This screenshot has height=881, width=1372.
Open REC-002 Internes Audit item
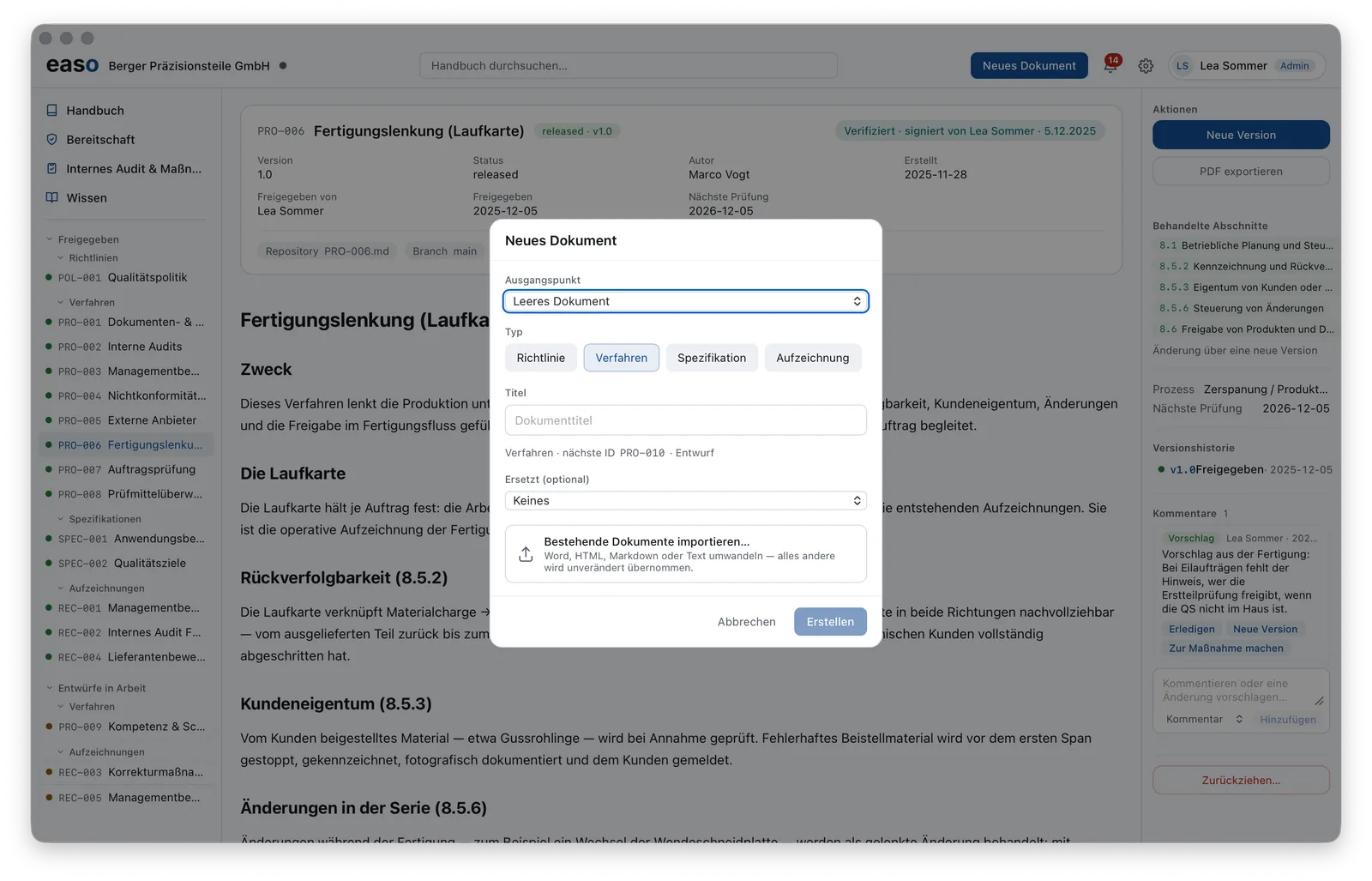tap(127, 632)
